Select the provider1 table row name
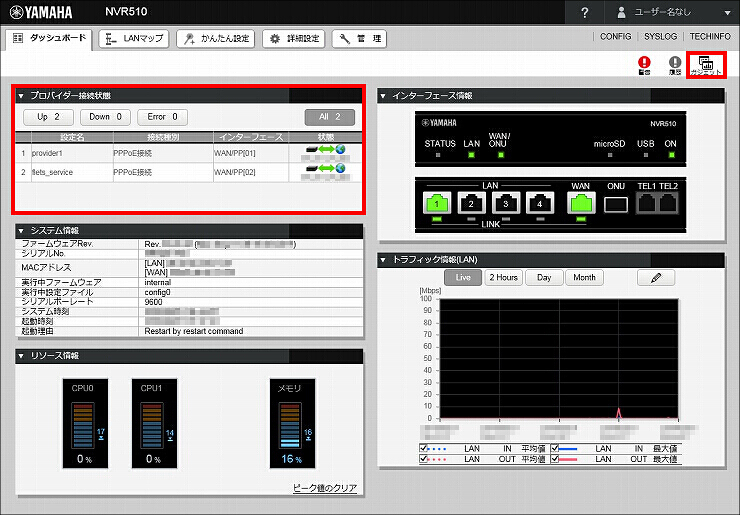This screenshot has height=515, width=740. pyautogui.click(x=47, y=153)
